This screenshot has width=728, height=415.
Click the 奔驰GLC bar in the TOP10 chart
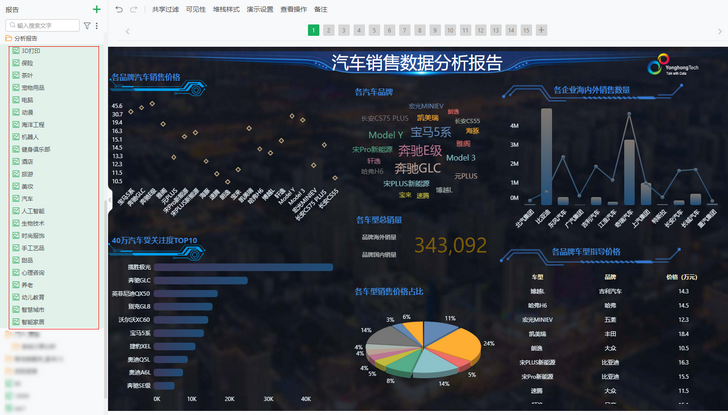point(201,280)
